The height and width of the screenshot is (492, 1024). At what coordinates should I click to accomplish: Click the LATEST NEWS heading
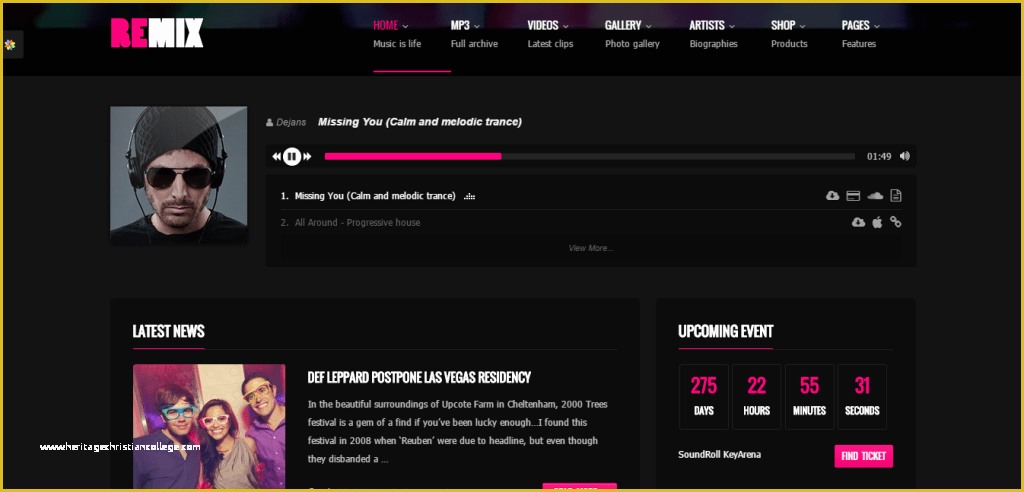click(x=168, y=331)
